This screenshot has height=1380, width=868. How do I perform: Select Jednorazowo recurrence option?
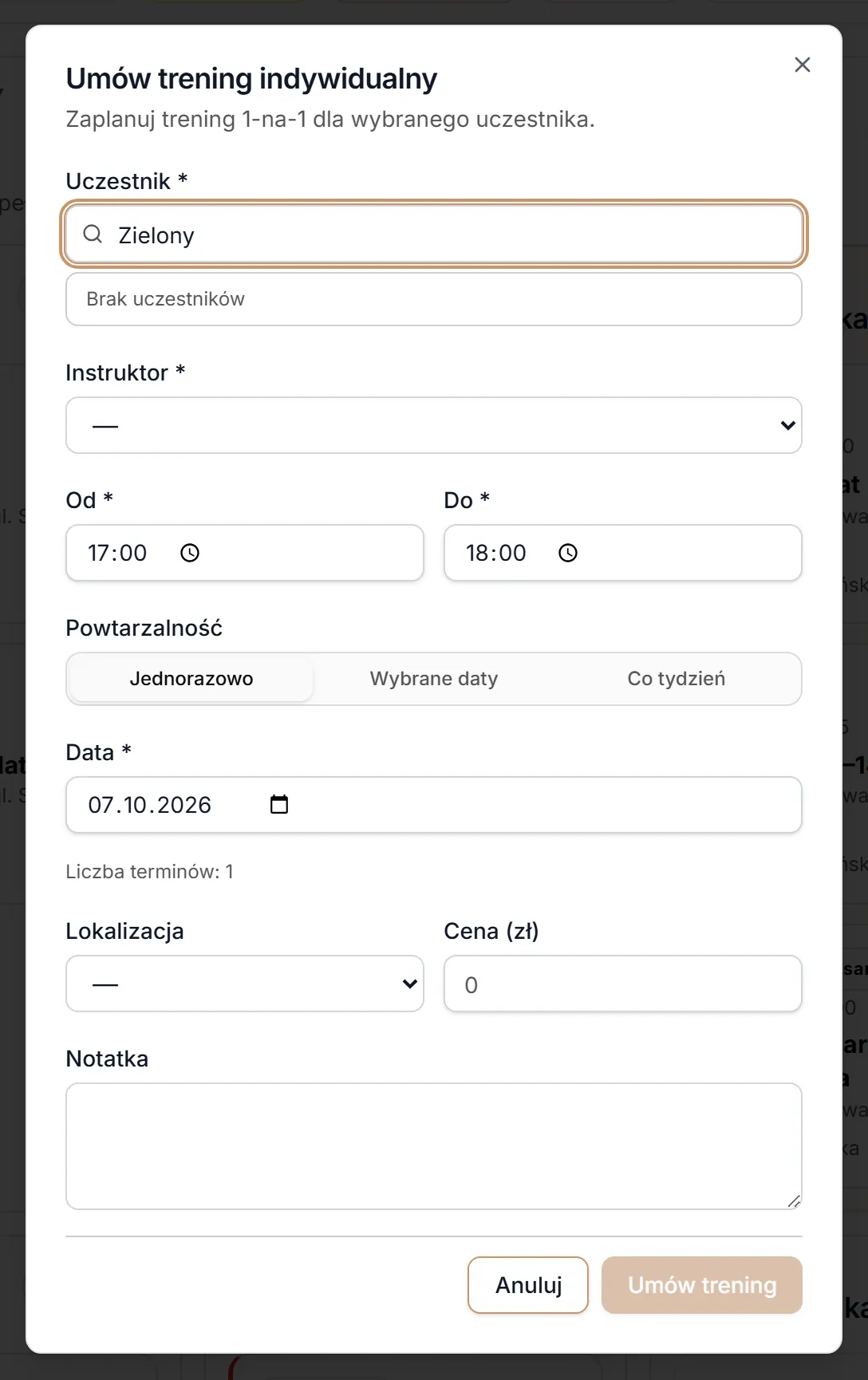(x=191, y=679)
